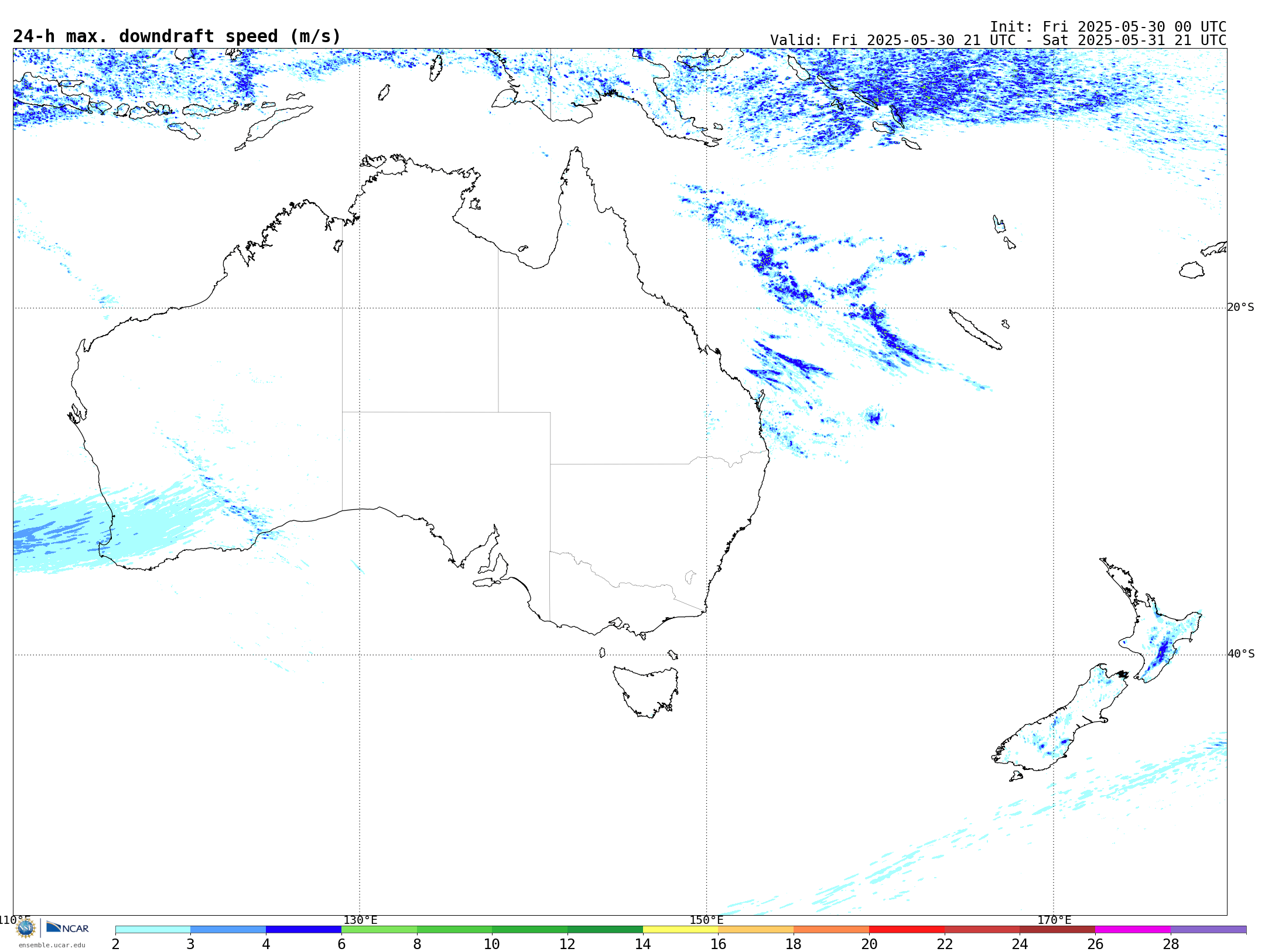Click the colorbar tick label '28'
Viewport: 1265px width, 952px height.
1171,944
